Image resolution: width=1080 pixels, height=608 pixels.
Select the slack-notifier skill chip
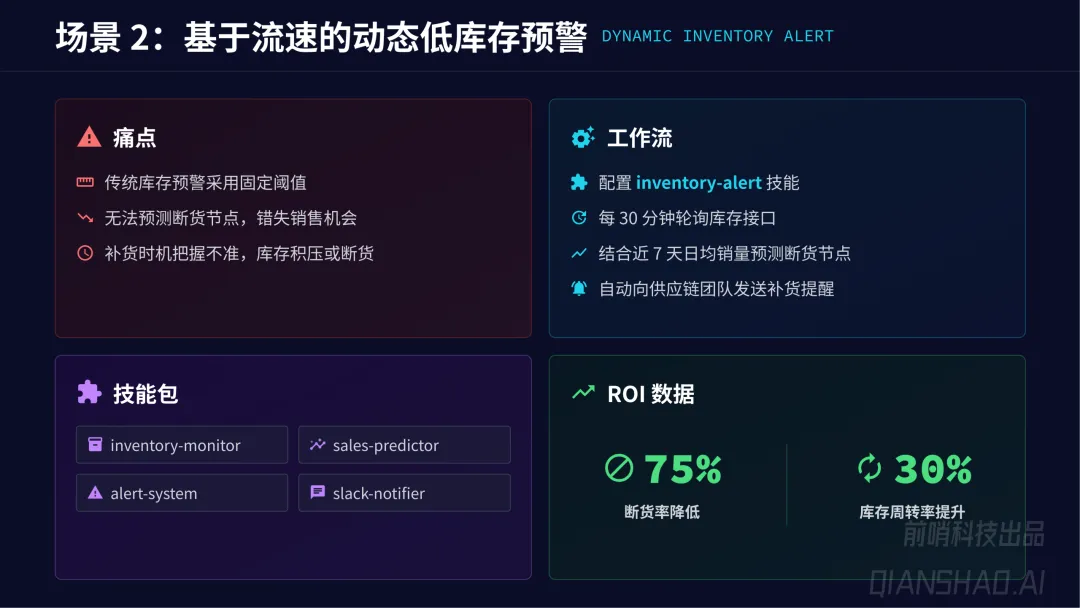pos(404,493)
